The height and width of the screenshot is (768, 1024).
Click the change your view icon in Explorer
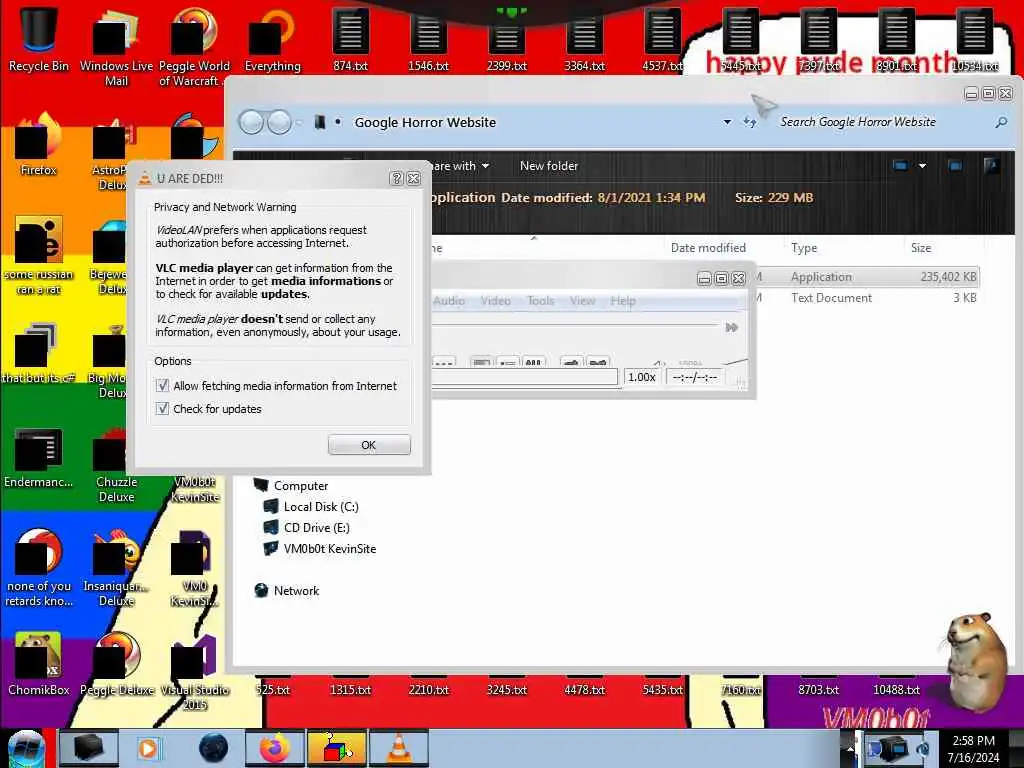[x=901, y=166]
